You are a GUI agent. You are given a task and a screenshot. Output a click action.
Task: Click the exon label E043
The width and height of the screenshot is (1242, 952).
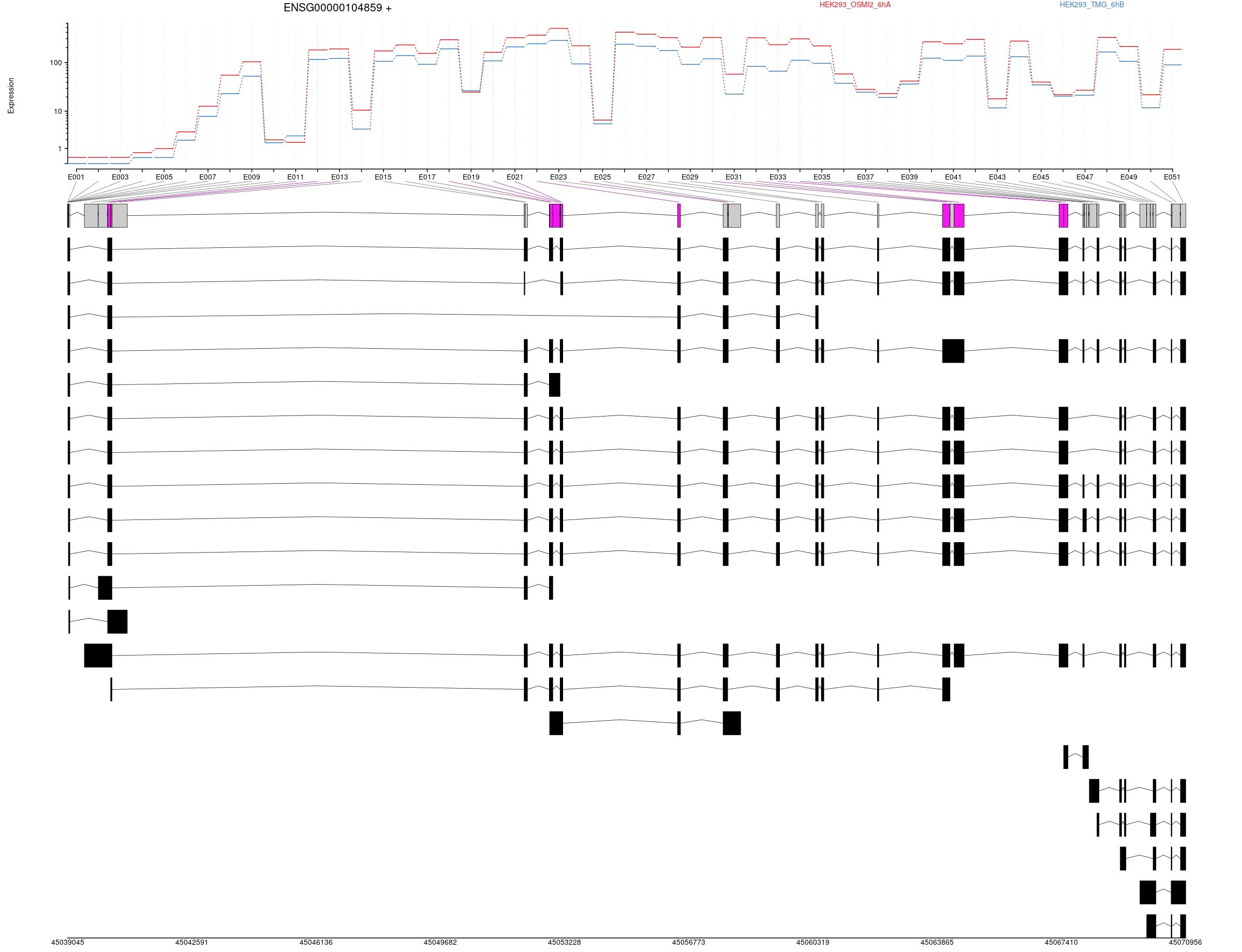[x=997, y=177]
